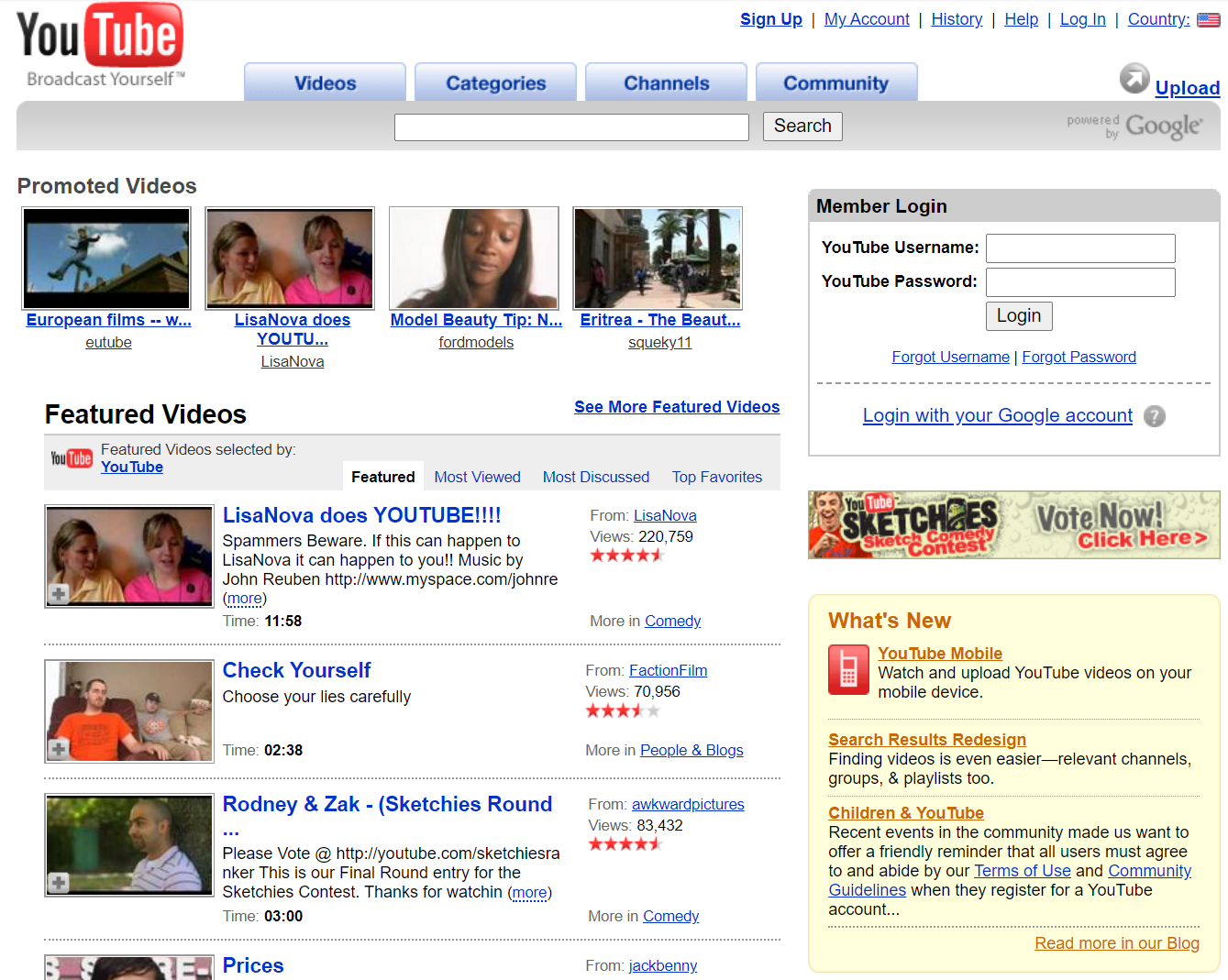The image size is (1228, 980).
Task: Click the Search button
Action: [x=802, y=127]
